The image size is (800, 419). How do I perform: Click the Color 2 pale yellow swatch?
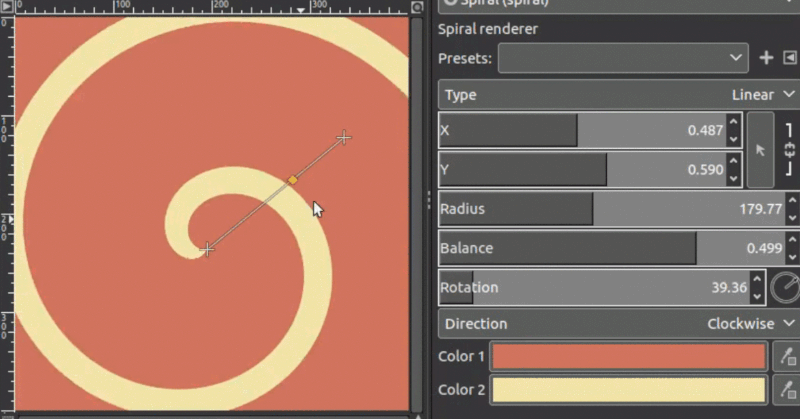[x=627, y=390]
